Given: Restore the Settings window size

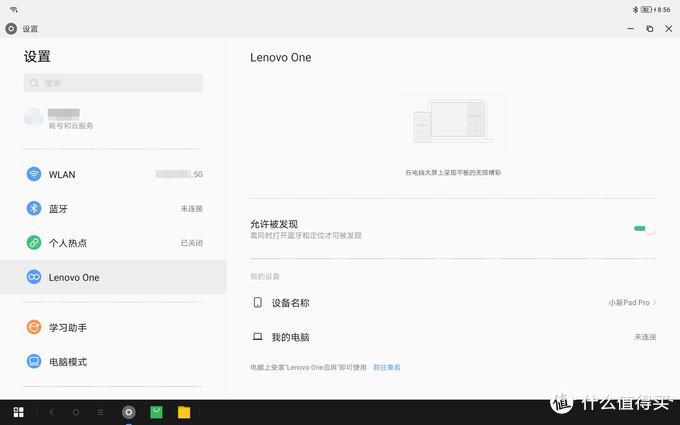Looking at the screenshot, I should click(x=650, y=29).
